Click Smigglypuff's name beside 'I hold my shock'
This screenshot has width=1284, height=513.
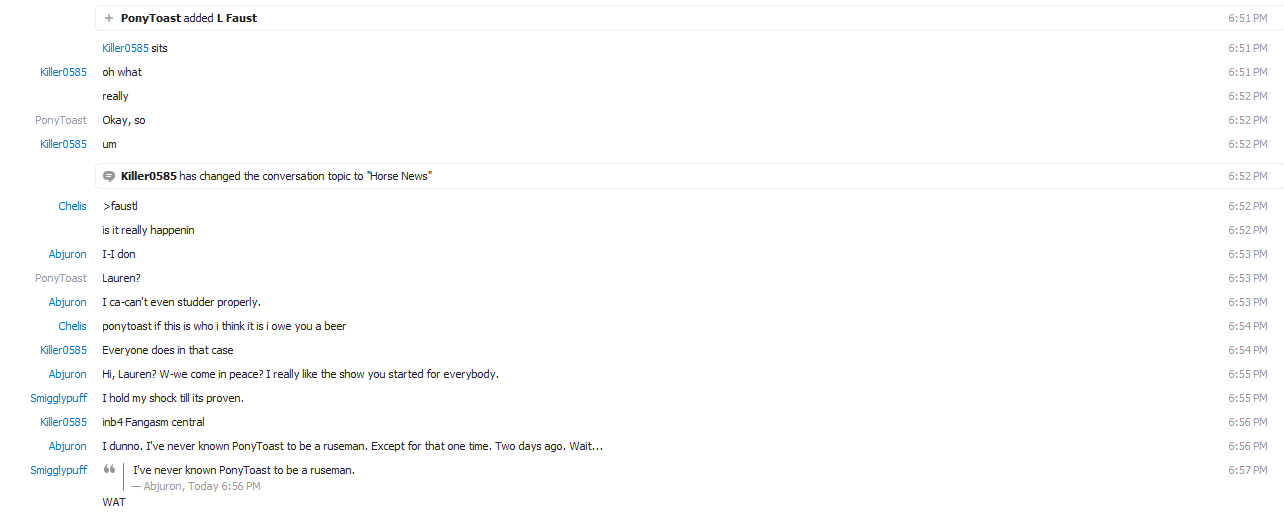pos(58,398)
